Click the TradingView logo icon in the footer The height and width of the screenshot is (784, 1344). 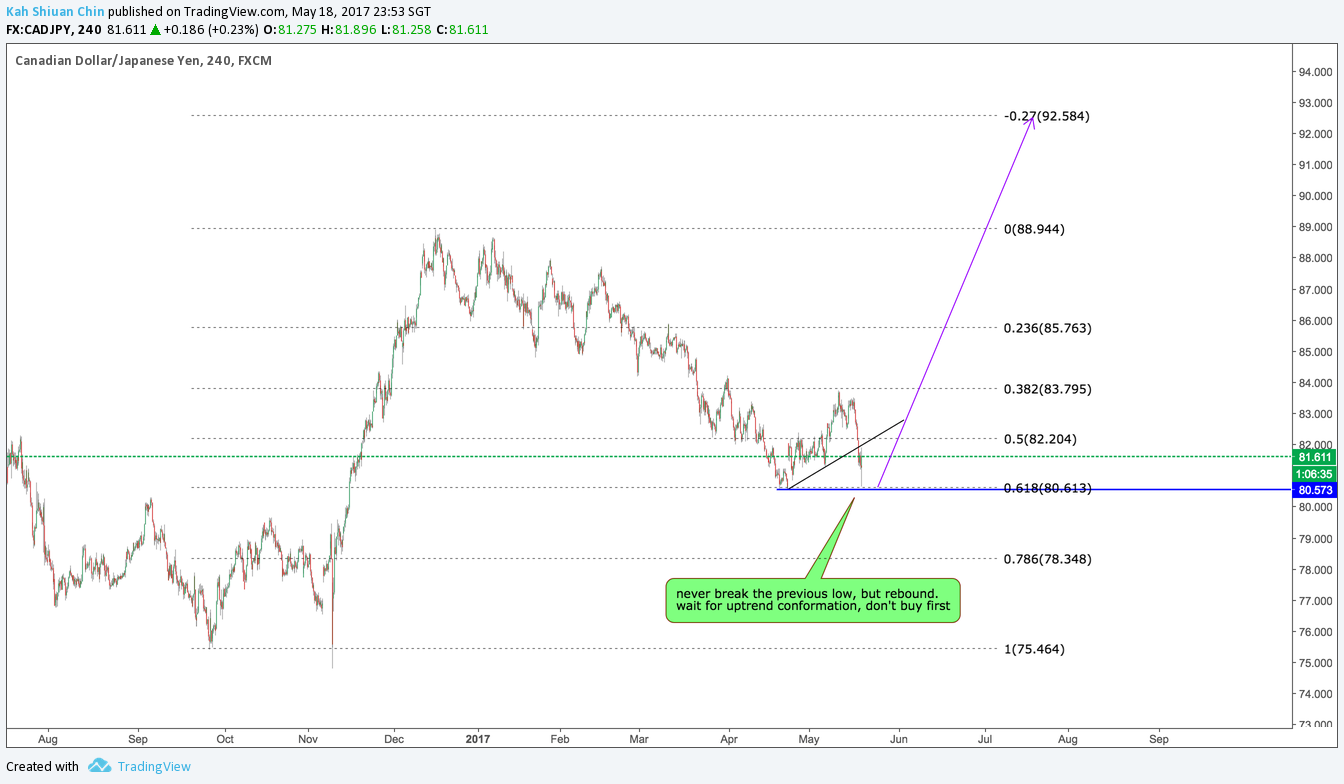pos(99,766)
